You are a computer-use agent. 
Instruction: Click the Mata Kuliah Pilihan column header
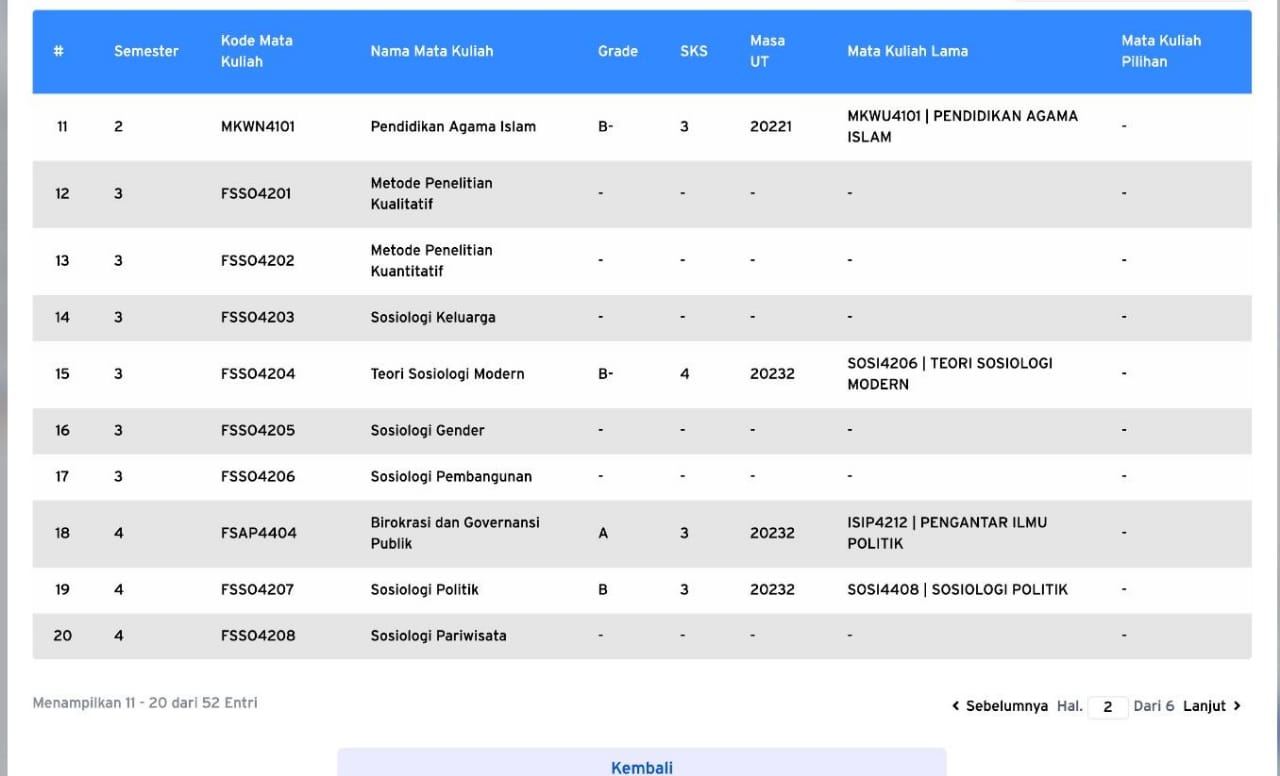1161,51
